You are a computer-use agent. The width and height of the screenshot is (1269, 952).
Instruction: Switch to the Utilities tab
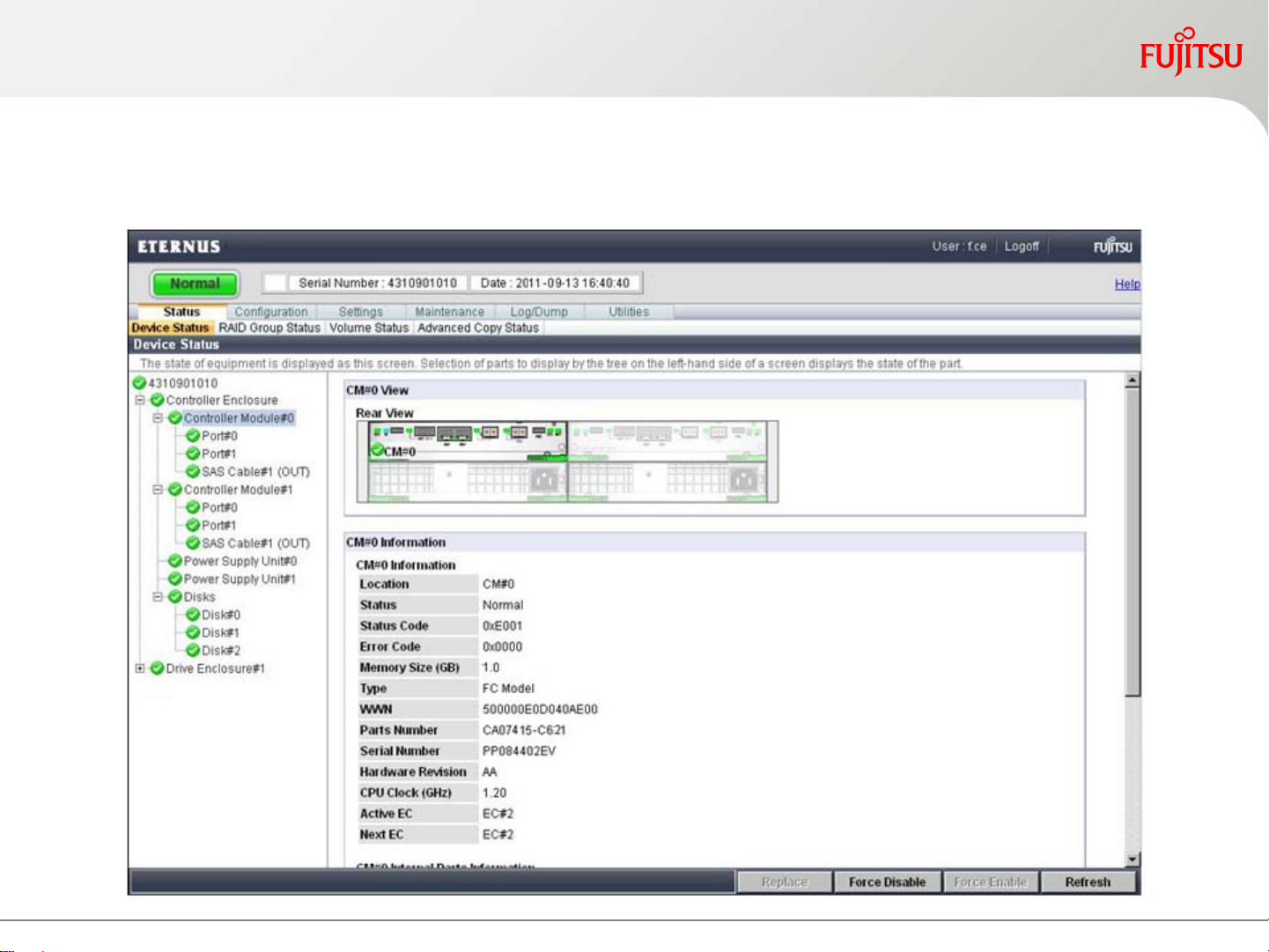coord(629,312)
